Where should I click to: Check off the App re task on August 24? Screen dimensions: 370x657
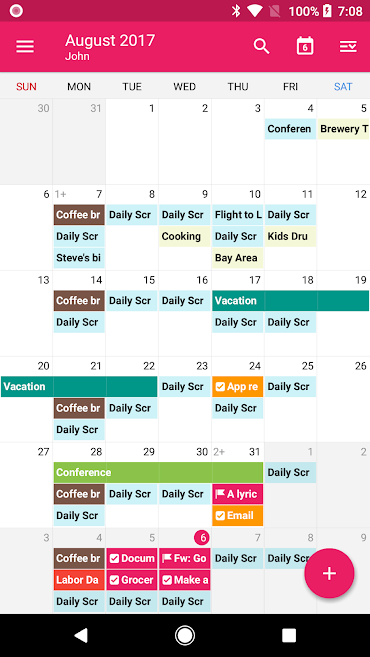click(x=220, y=387)
